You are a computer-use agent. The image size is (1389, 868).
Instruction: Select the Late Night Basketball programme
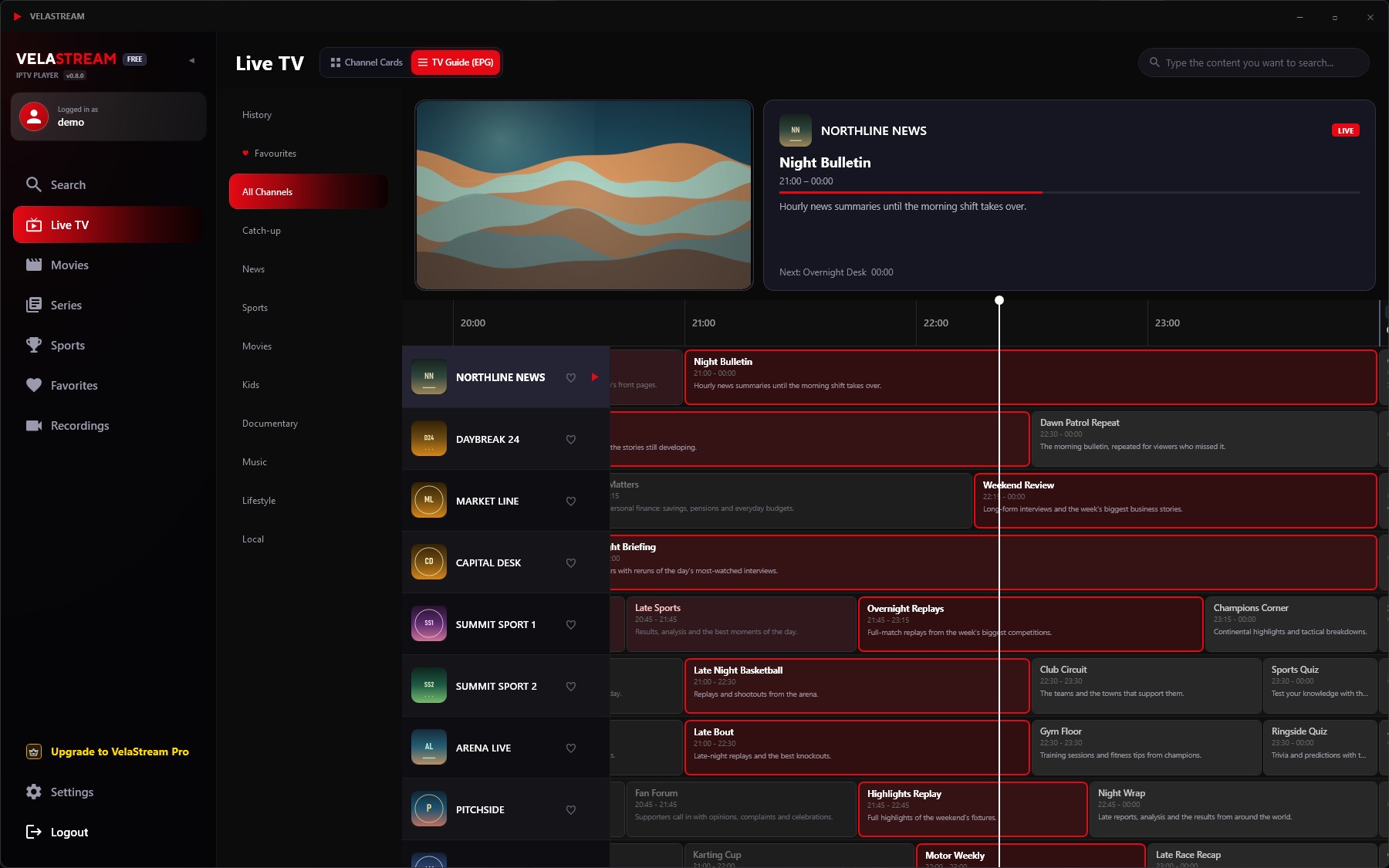pyautogui.click(x=857, y=686)
